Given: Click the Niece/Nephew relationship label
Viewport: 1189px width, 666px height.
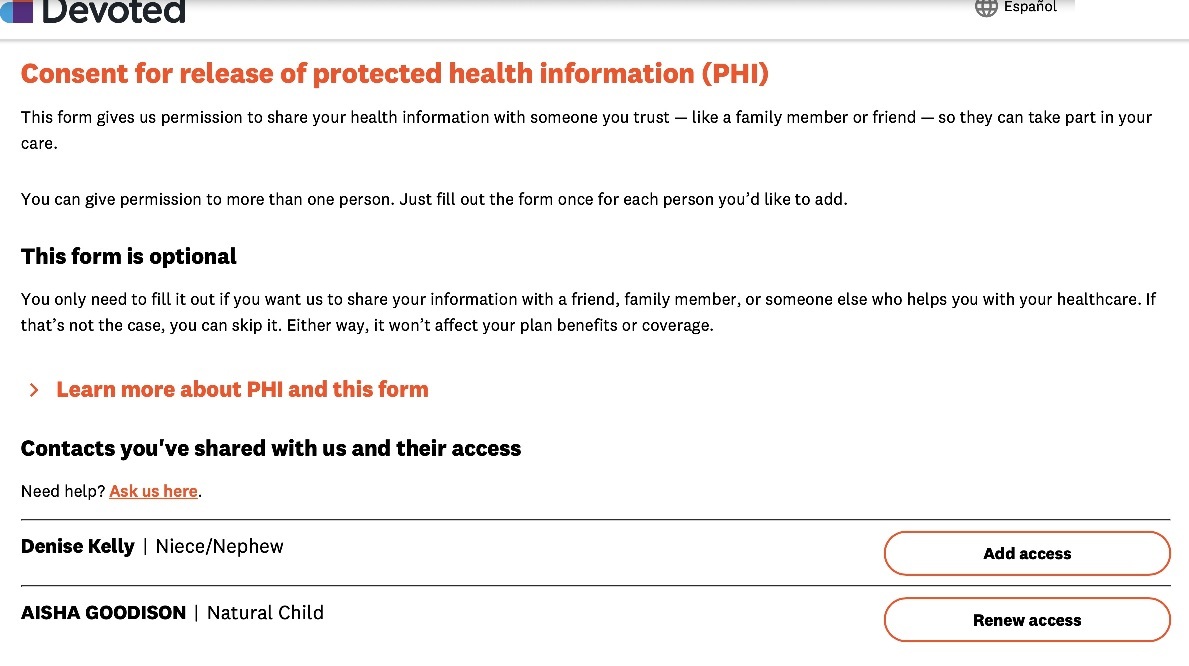Looking at the screenshot, I should coord(219,547).
